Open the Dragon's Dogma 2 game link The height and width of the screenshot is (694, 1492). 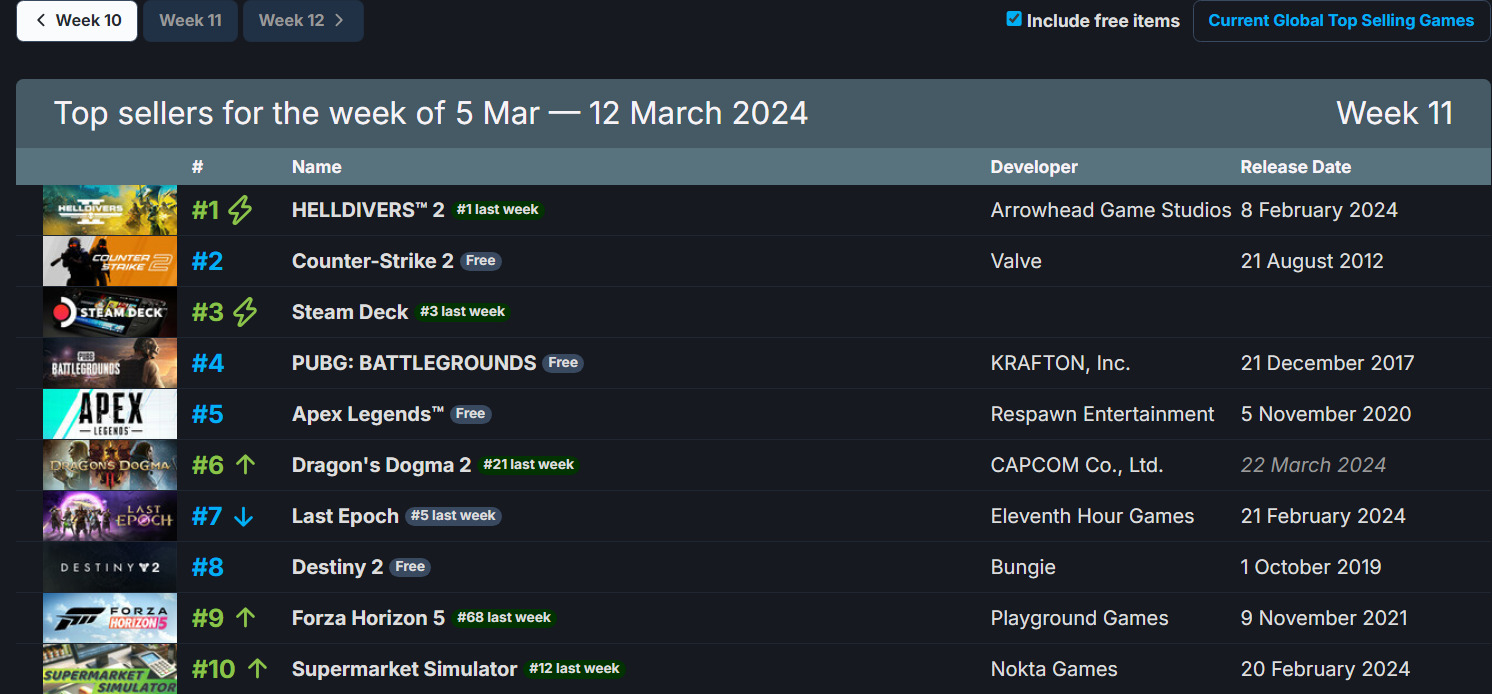(381, 465)
